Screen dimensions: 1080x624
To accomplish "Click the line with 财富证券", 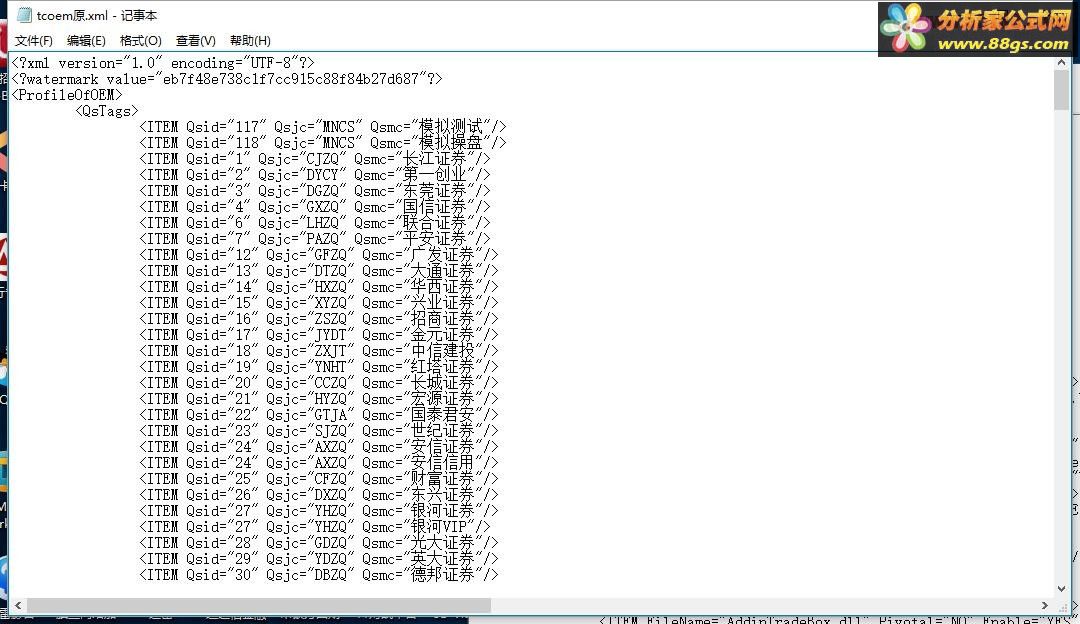I will click(318, 479).
